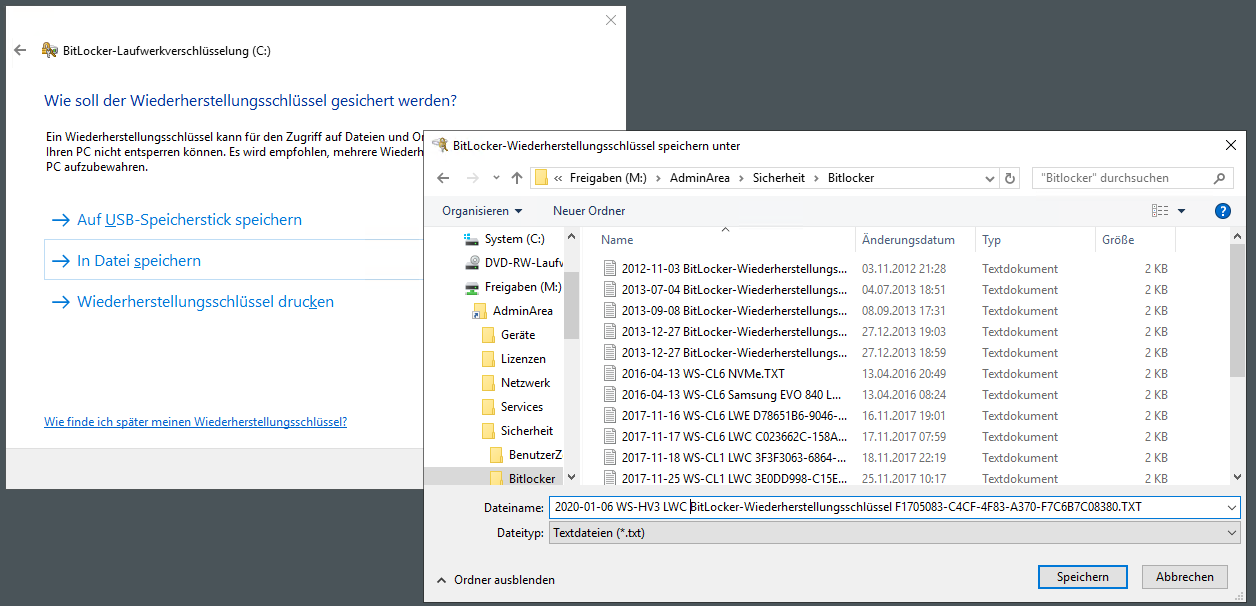The image size is (1256, 606).
Task: Click the Bitlocker breadcrumb segment
Action: pos(851,178)
